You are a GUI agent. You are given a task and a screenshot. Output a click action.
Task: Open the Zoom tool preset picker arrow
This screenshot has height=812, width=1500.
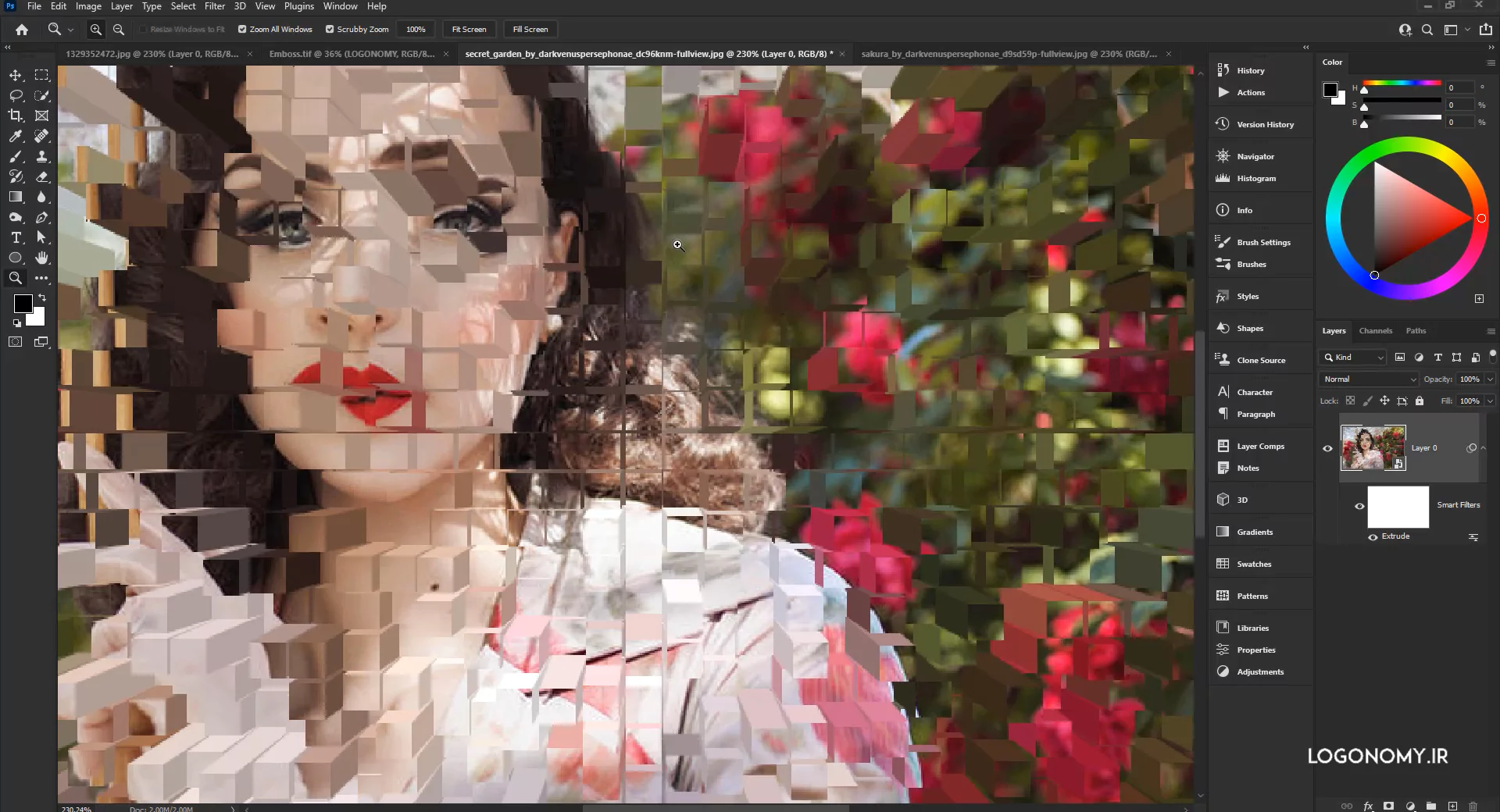pos(70,30)
